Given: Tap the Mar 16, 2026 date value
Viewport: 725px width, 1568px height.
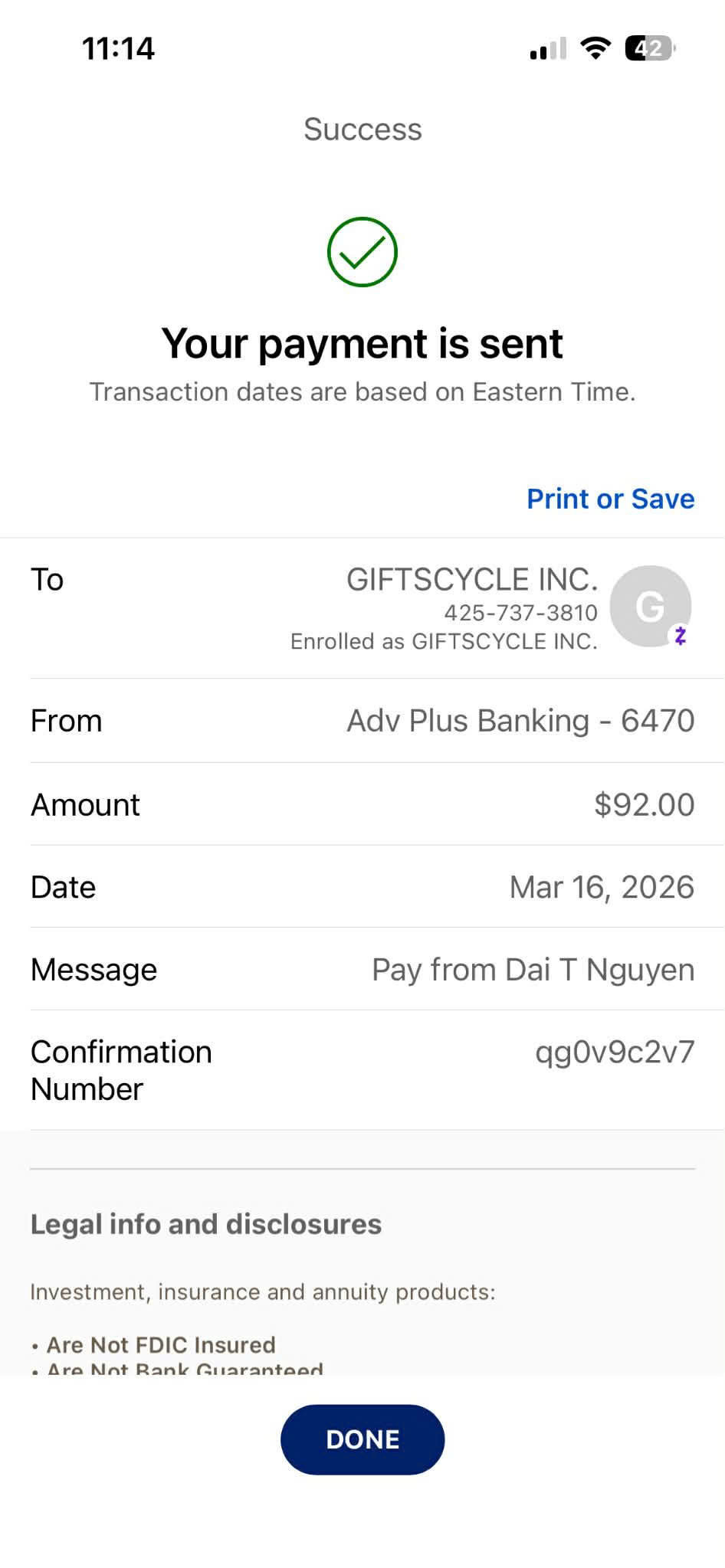Looking at the screenshot, I should pos(602,887).
